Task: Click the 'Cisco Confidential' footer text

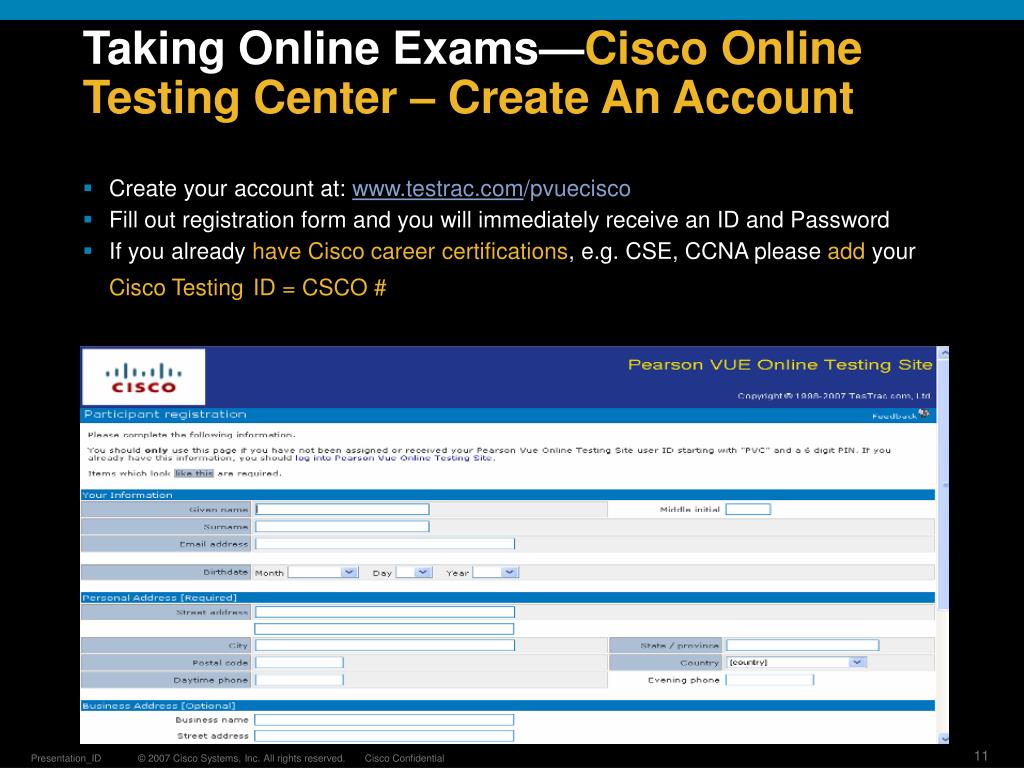Action: 404,758
